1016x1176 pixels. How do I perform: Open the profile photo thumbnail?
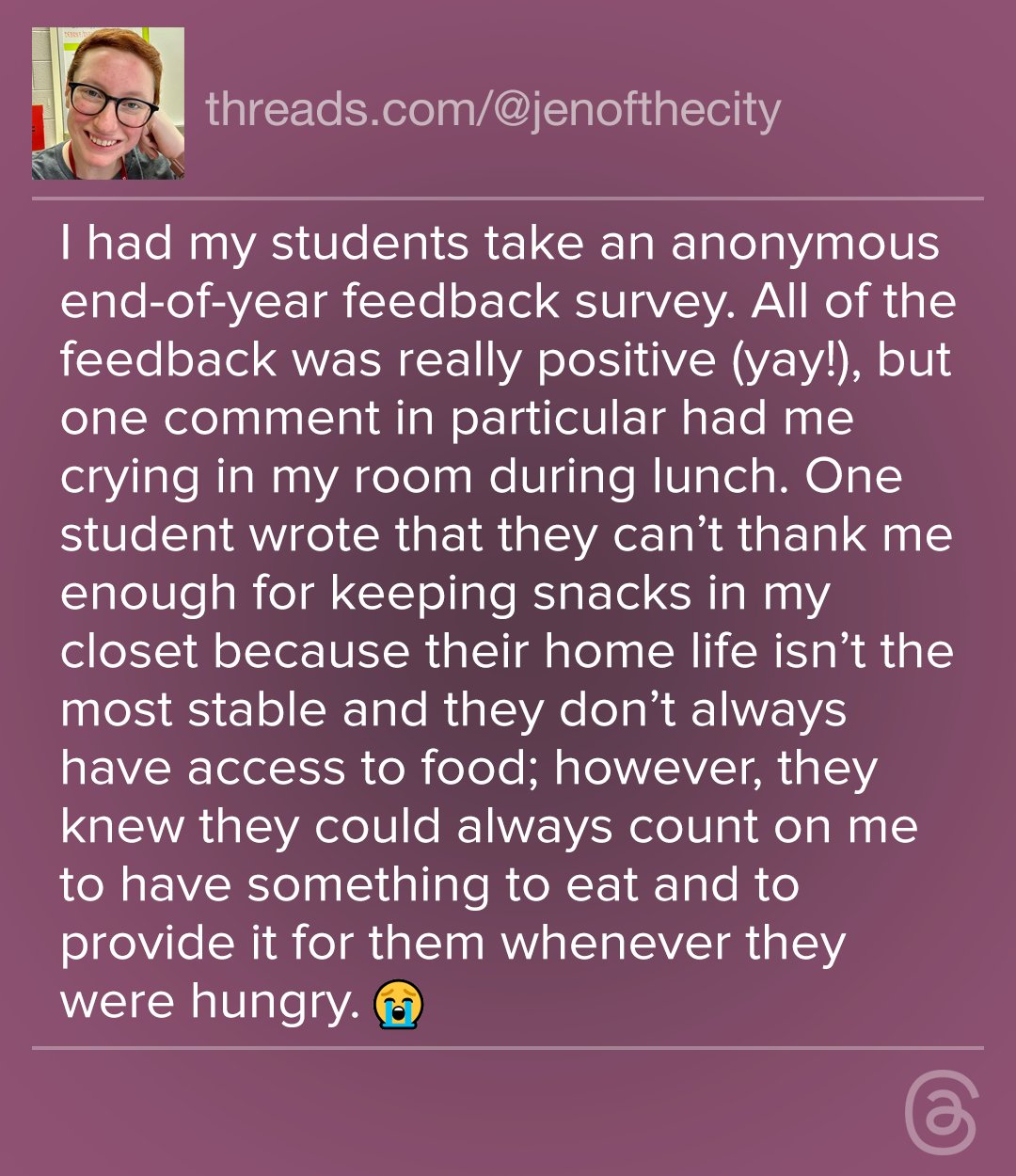click(x=108, y=103)
